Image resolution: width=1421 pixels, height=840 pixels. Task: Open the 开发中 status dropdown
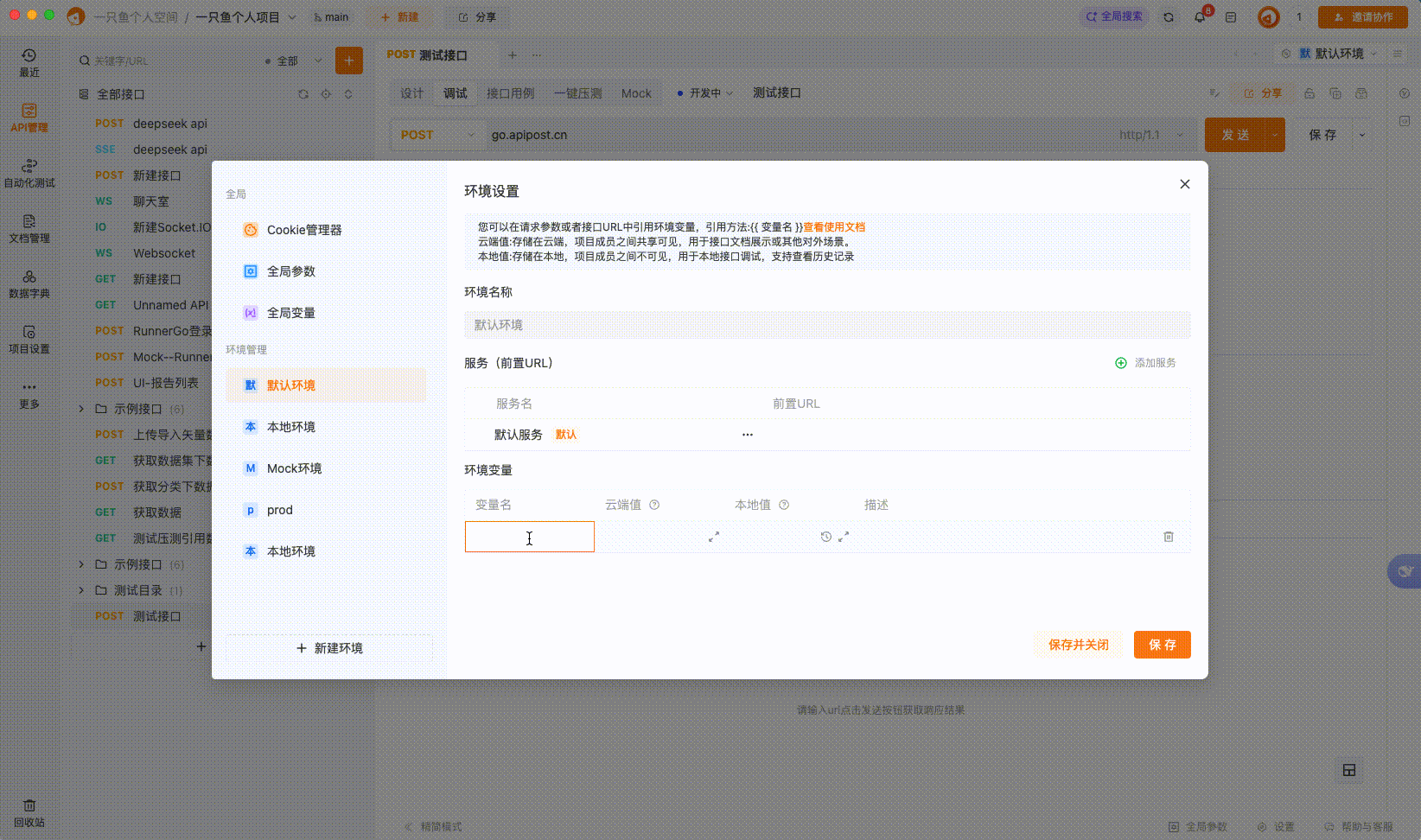coord(705,92)
